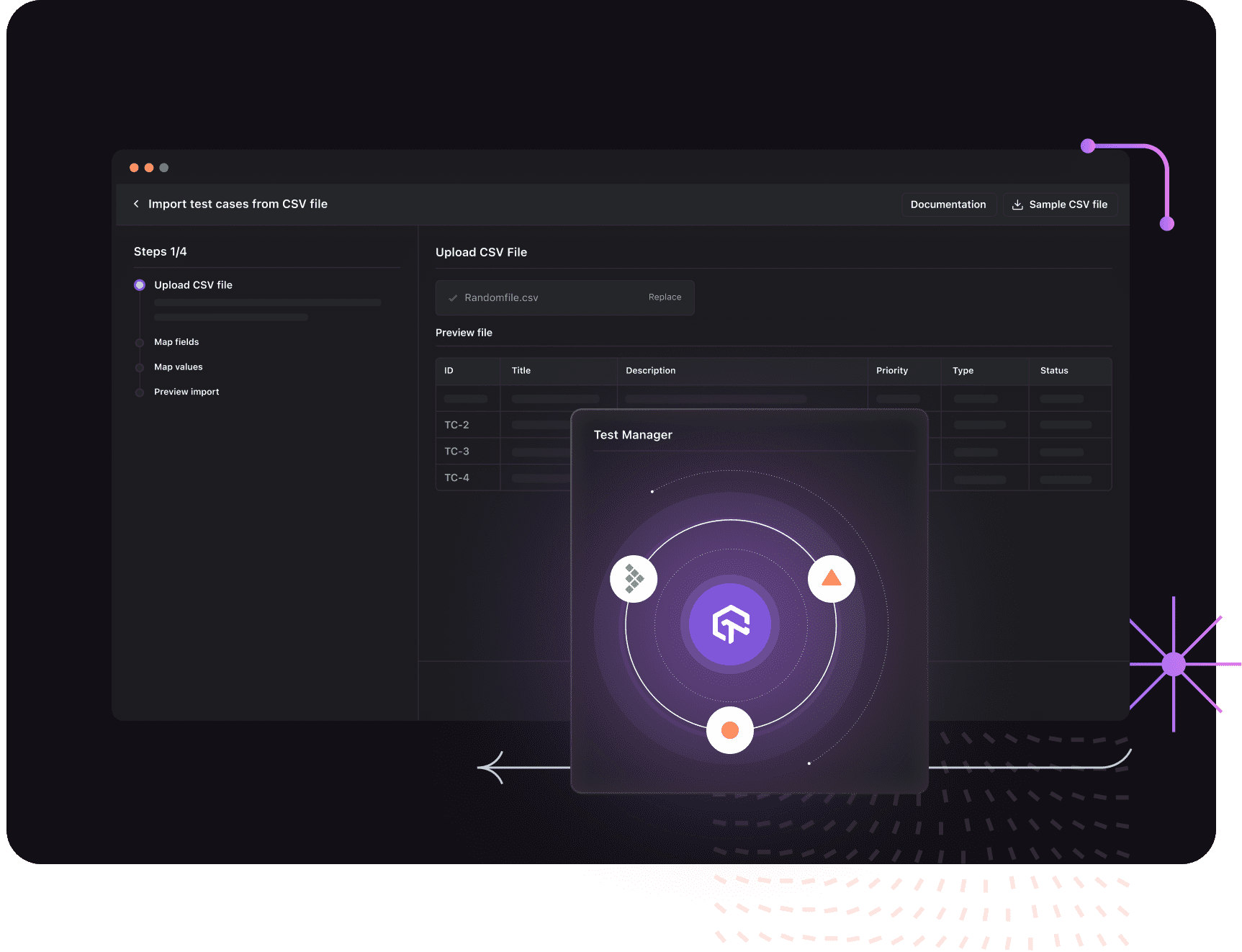Click the green diamond grid orbit icon
This screenshot has width=1242, height=952.
pyautogui.click(x=633, y=578)
